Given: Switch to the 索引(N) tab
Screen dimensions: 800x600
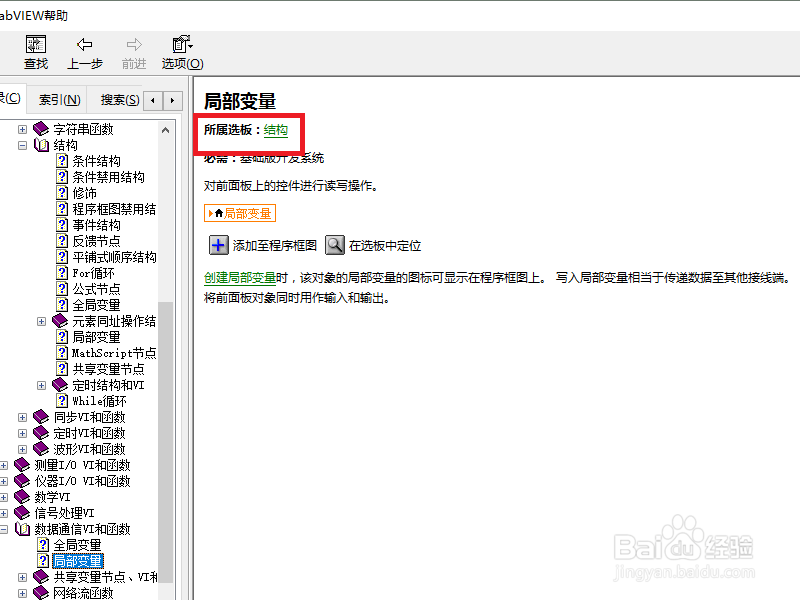Looking at the screenshot, I should click(x=60, y=99).
